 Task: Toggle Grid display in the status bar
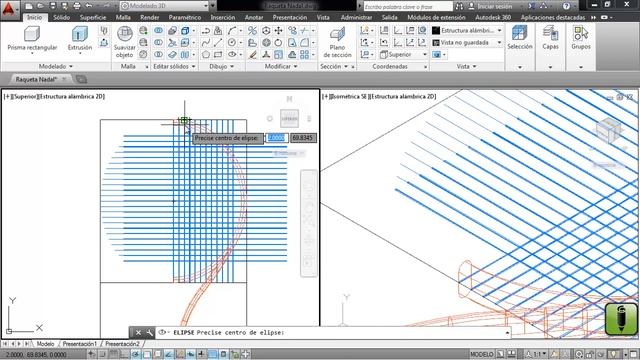pyautogui.click(x=113, y=354)
